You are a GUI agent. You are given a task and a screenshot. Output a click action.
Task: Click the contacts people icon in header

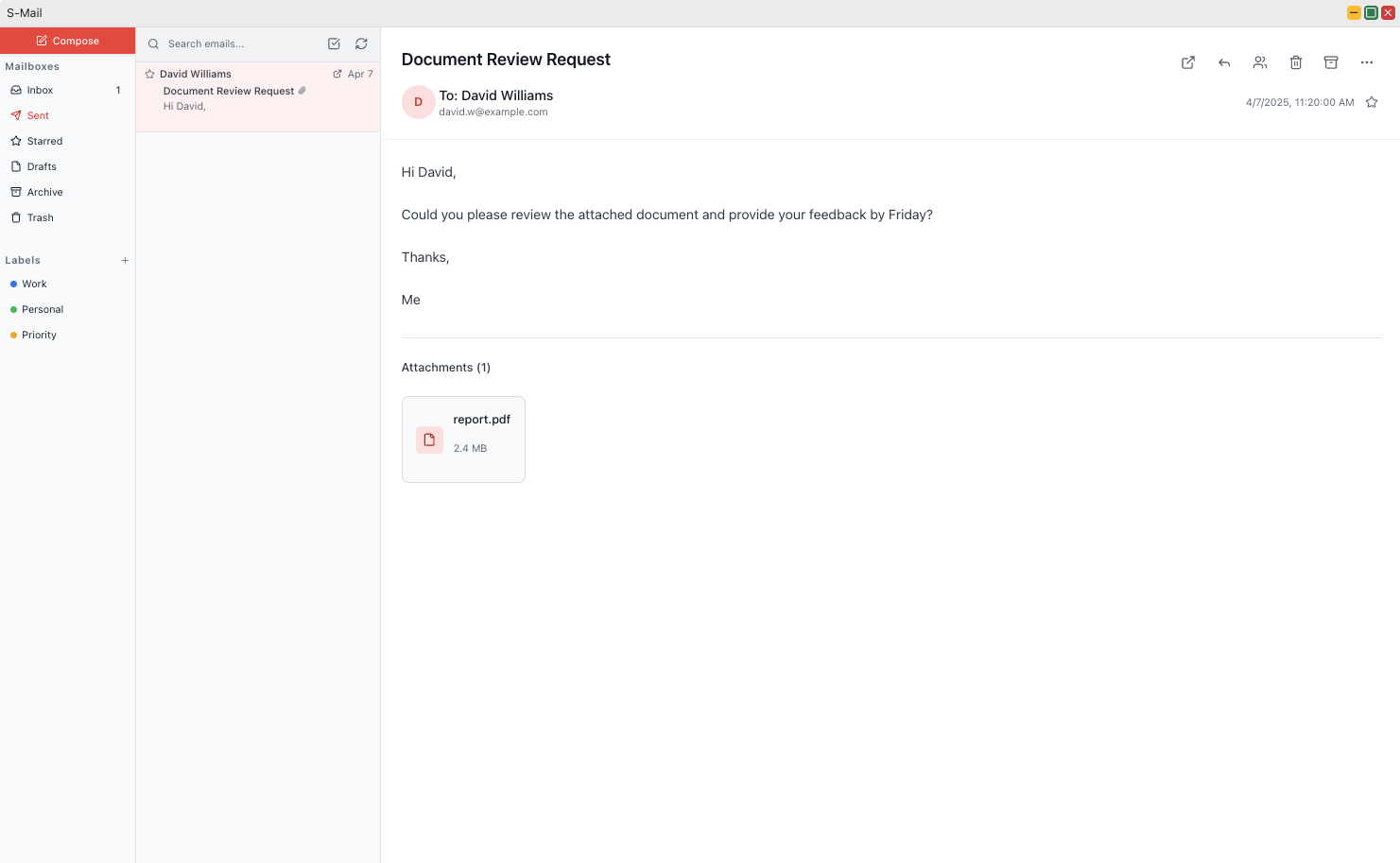(x=1260, y=62)
